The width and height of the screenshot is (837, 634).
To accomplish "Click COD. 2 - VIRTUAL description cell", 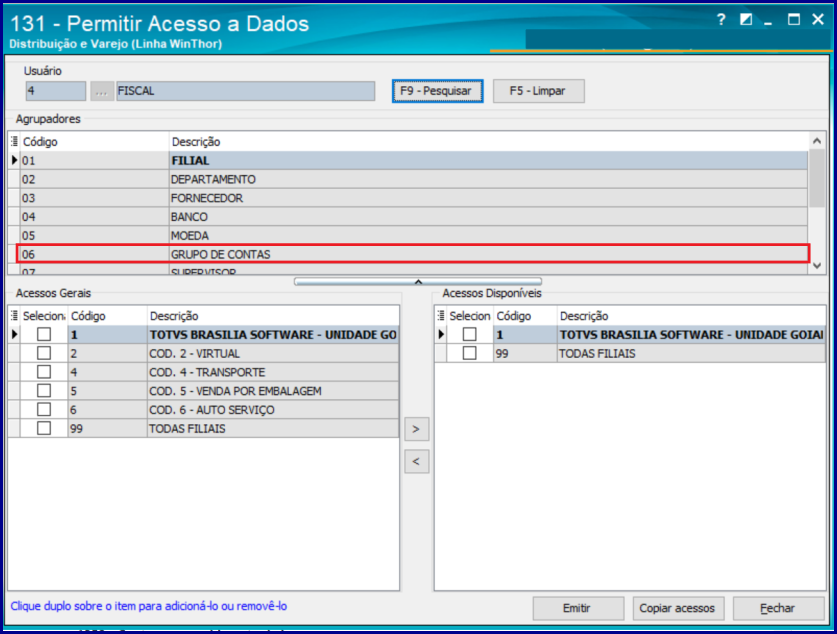I will coord(273,353).
